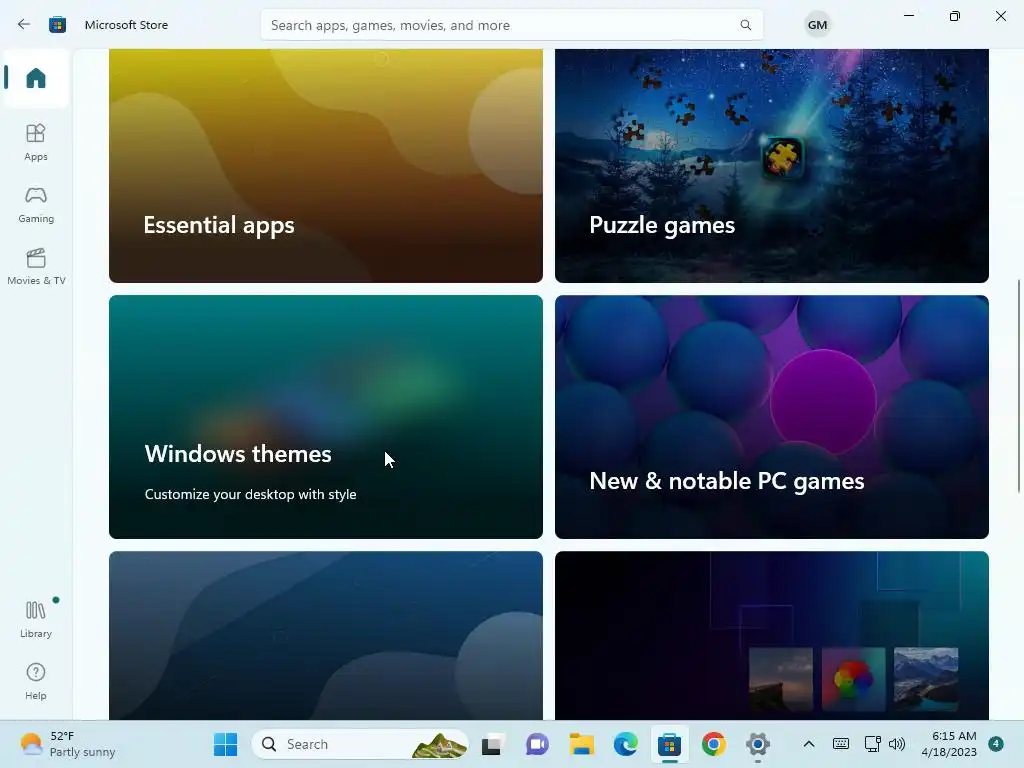
Task: Open Help in the sidebar
Action: pyautogui.click(x=36, y=682)
